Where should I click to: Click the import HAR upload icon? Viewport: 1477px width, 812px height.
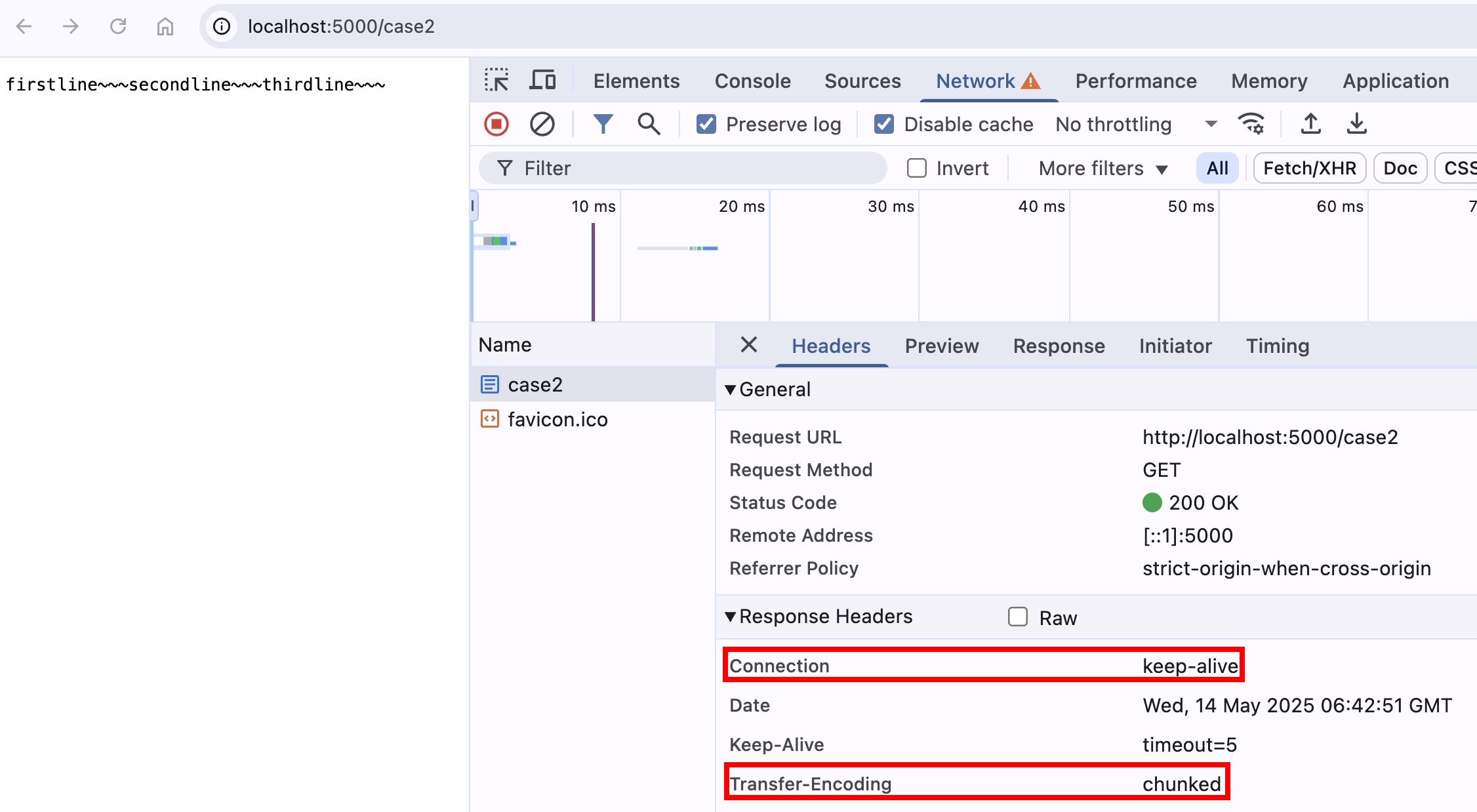pyautogui.click(x=1310, y=124)
